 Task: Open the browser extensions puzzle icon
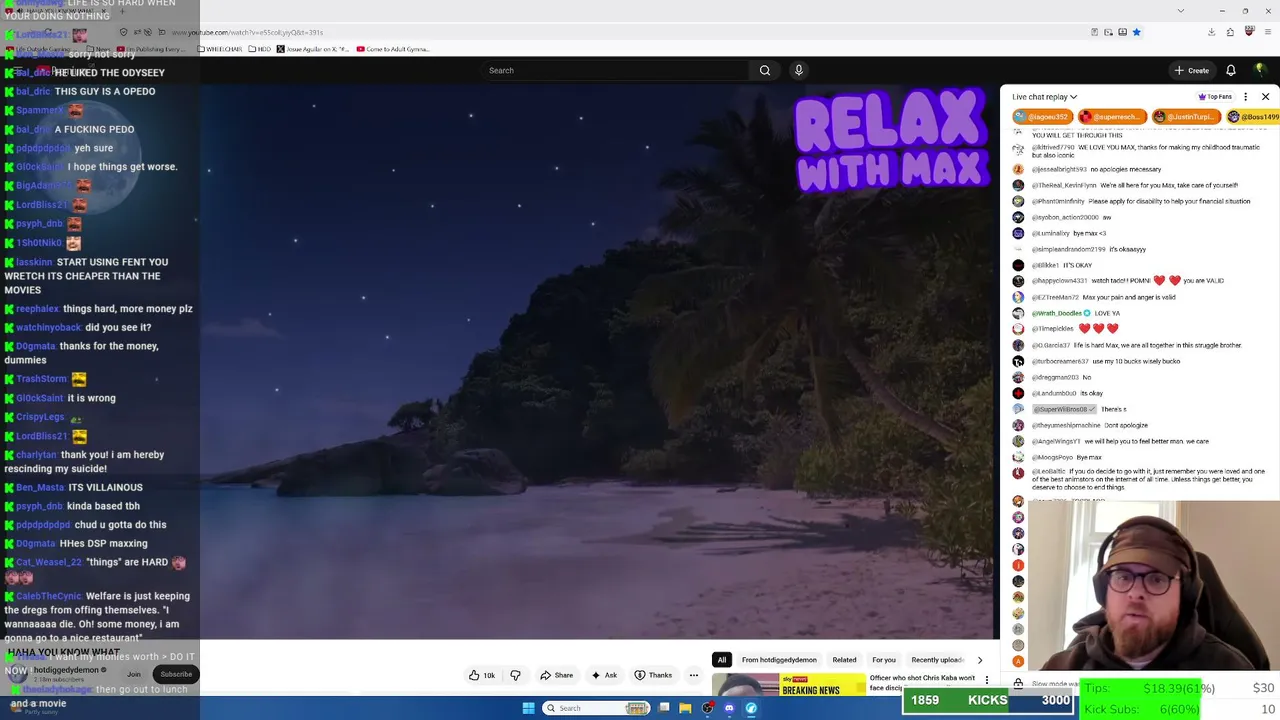[x=1230, y=32]
